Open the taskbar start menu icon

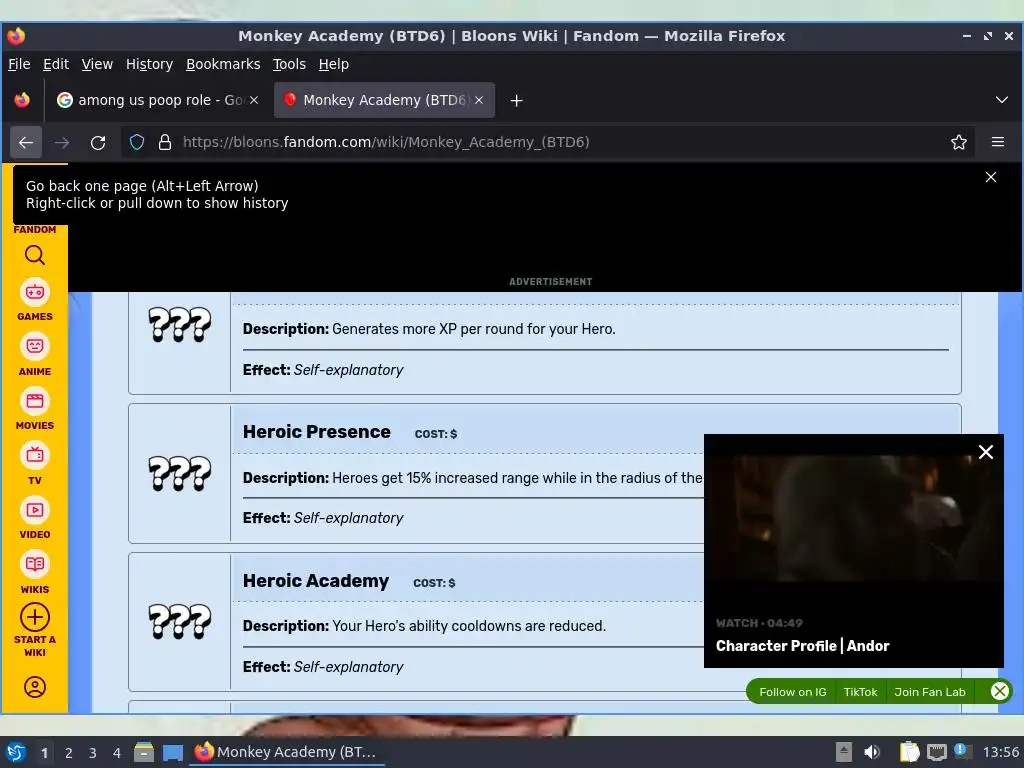(16, 752)
